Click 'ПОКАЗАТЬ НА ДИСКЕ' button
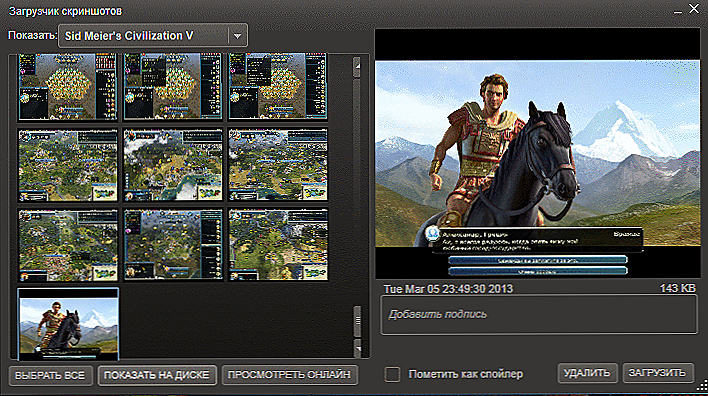708x396 pixels. [x=157, y=375]
